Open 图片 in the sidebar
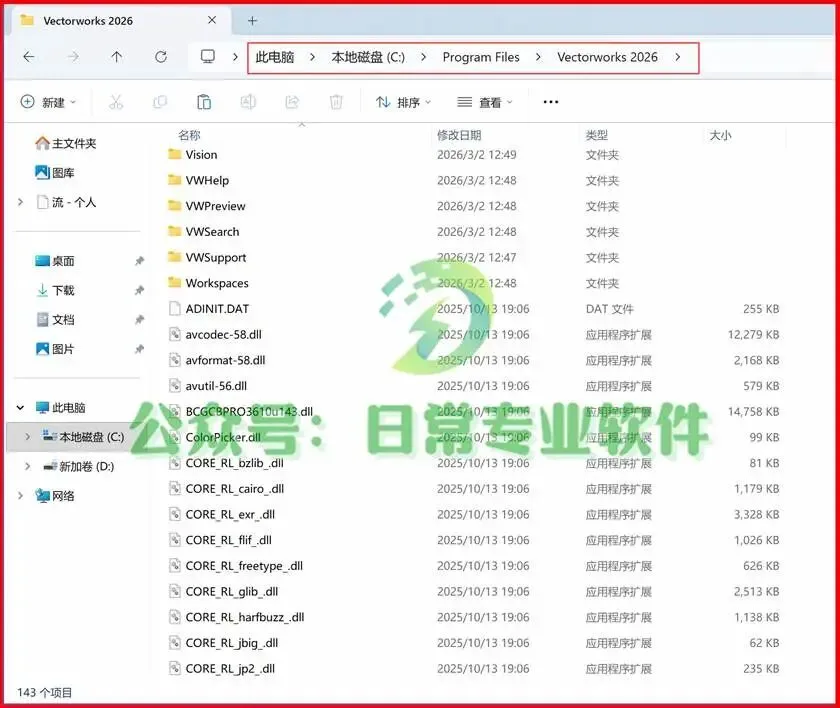This screenshot has width=840, height=708. coord(55,349)
